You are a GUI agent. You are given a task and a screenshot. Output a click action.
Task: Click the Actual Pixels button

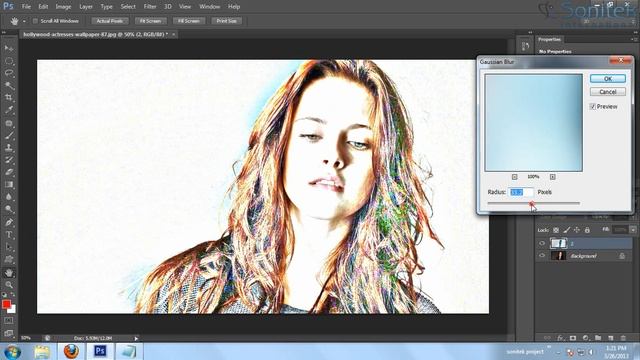109,21
